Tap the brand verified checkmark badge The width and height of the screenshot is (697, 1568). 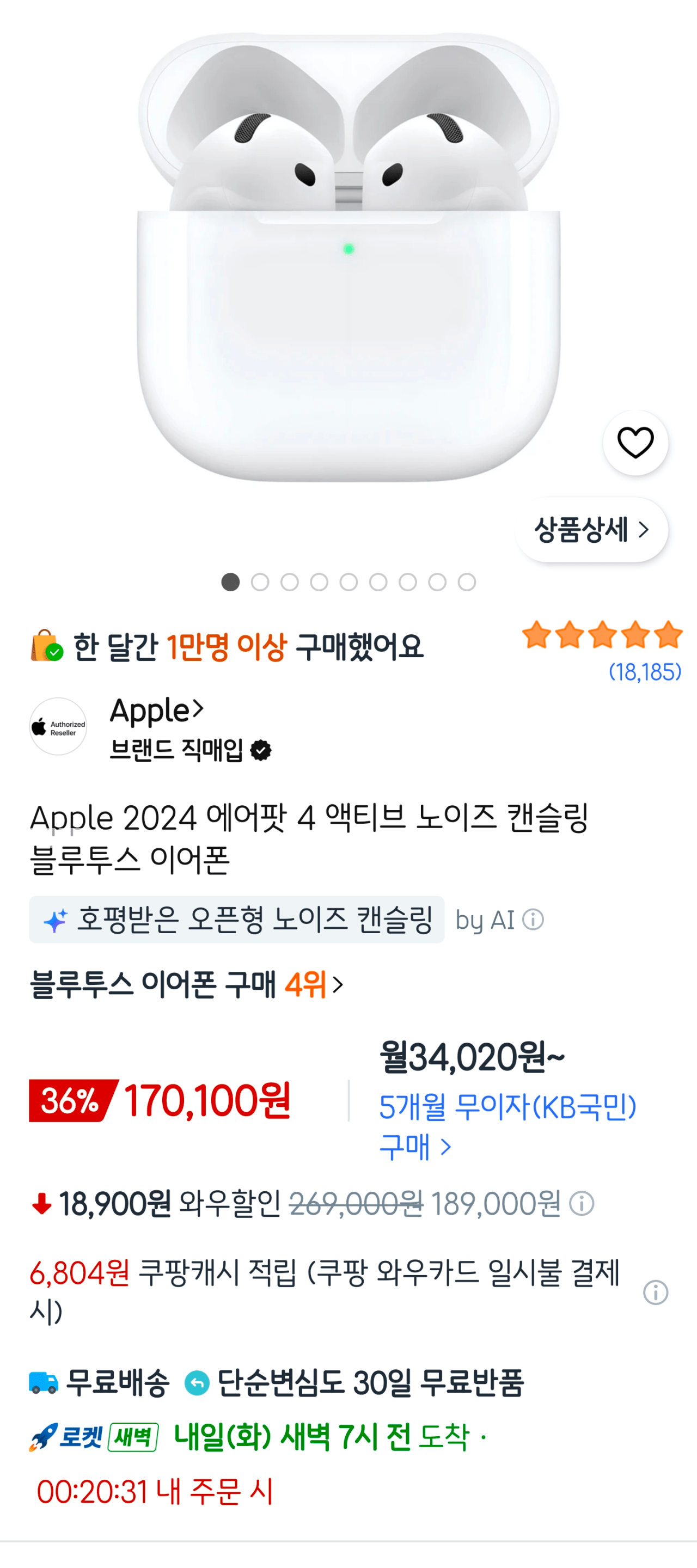click(x=261, y=751)
